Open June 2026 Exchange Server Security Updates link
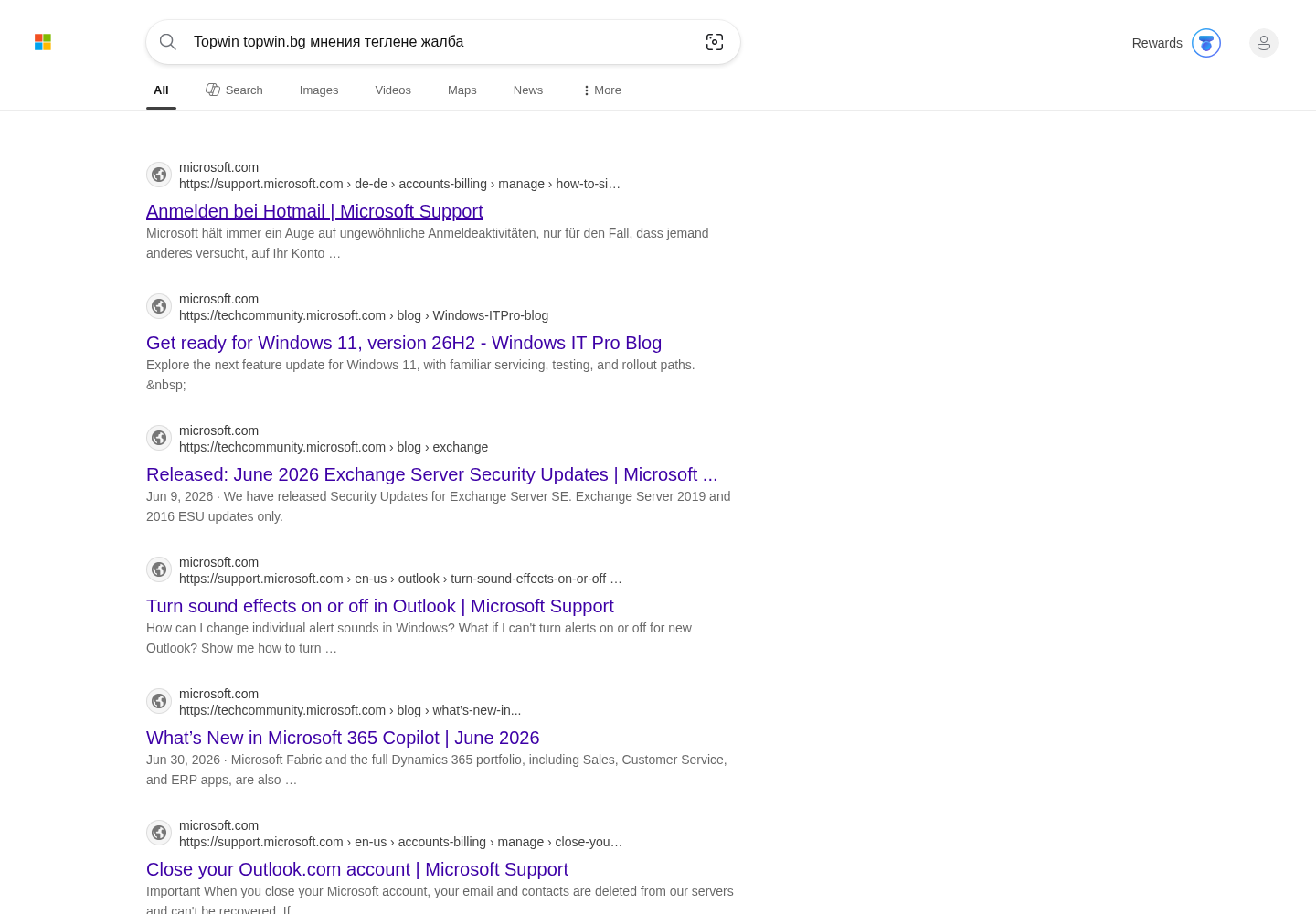Screen dimensions: 1316x914 (432, 474)
